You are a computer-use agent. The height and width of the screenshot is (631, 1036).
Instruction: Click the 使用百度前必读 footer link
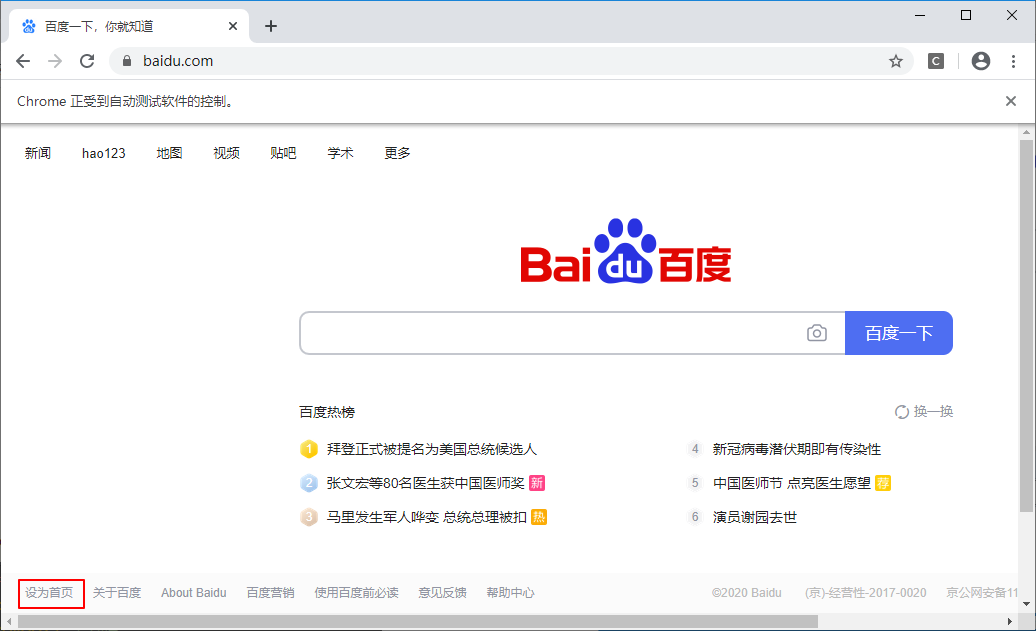[x=356, y=593]
